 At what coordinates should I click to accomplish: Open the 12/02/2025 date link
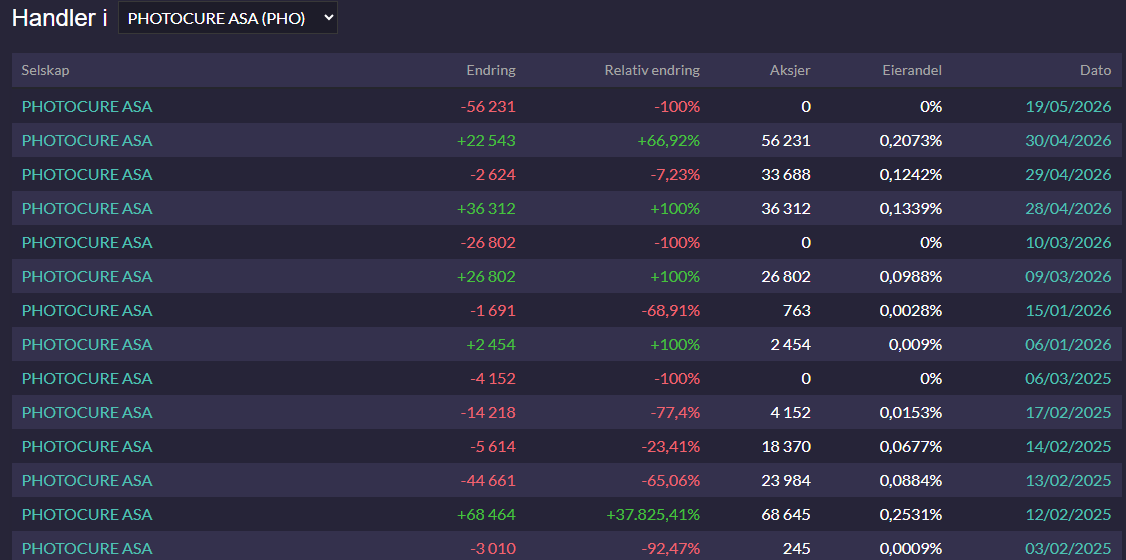click(x=1069, y=515)
